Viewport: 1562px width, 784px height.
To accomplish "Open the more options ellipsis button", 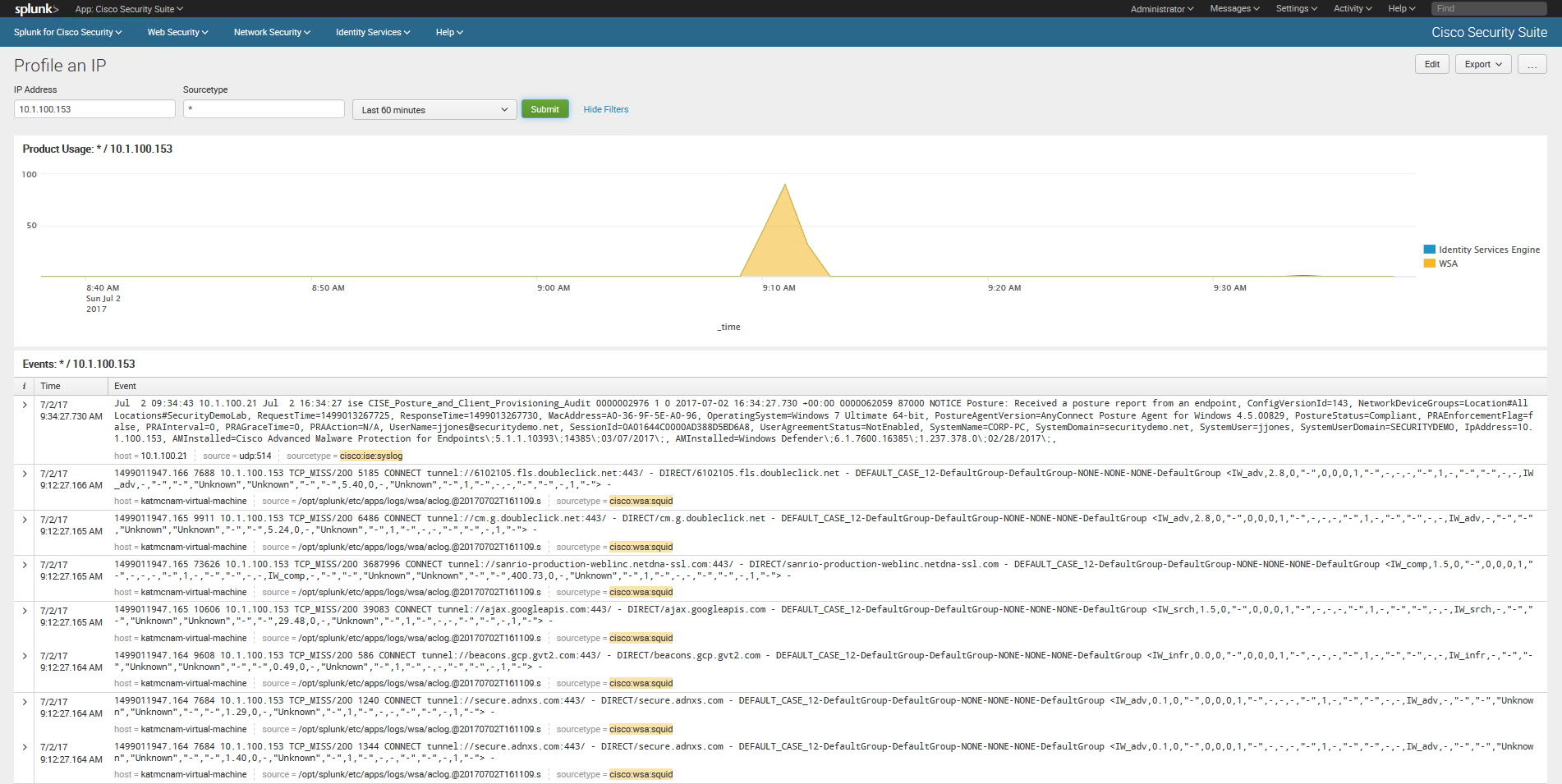I will tap(1532, 64).
